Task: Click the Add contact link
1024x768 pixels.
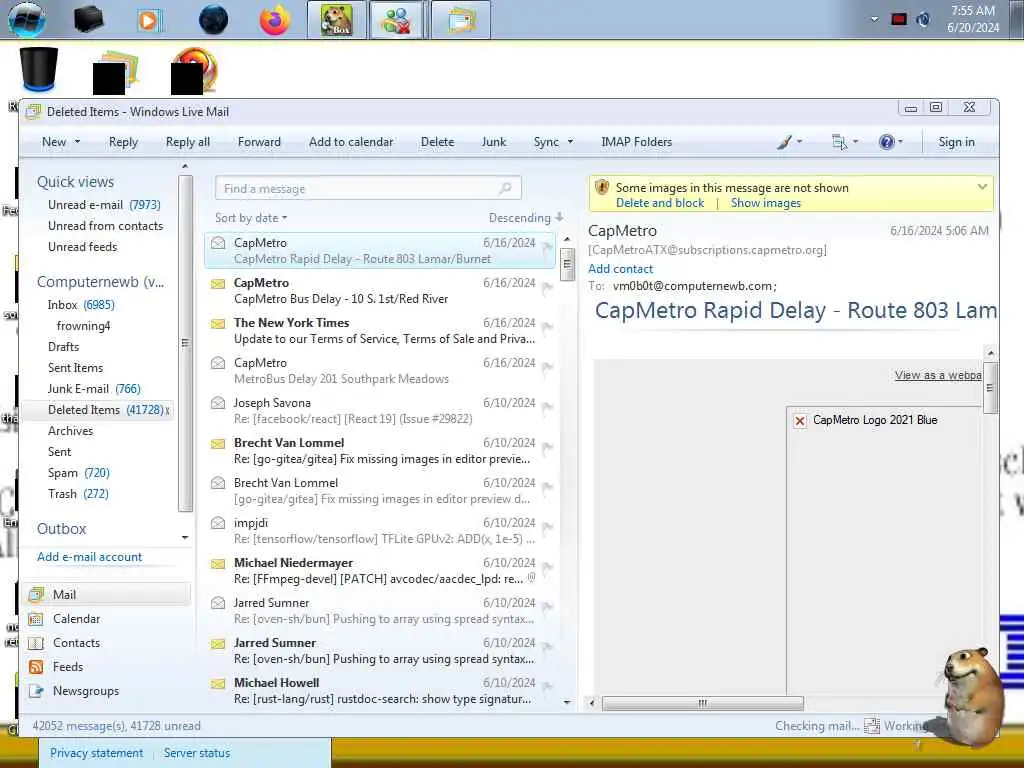Action: click(x=620, y=269)
